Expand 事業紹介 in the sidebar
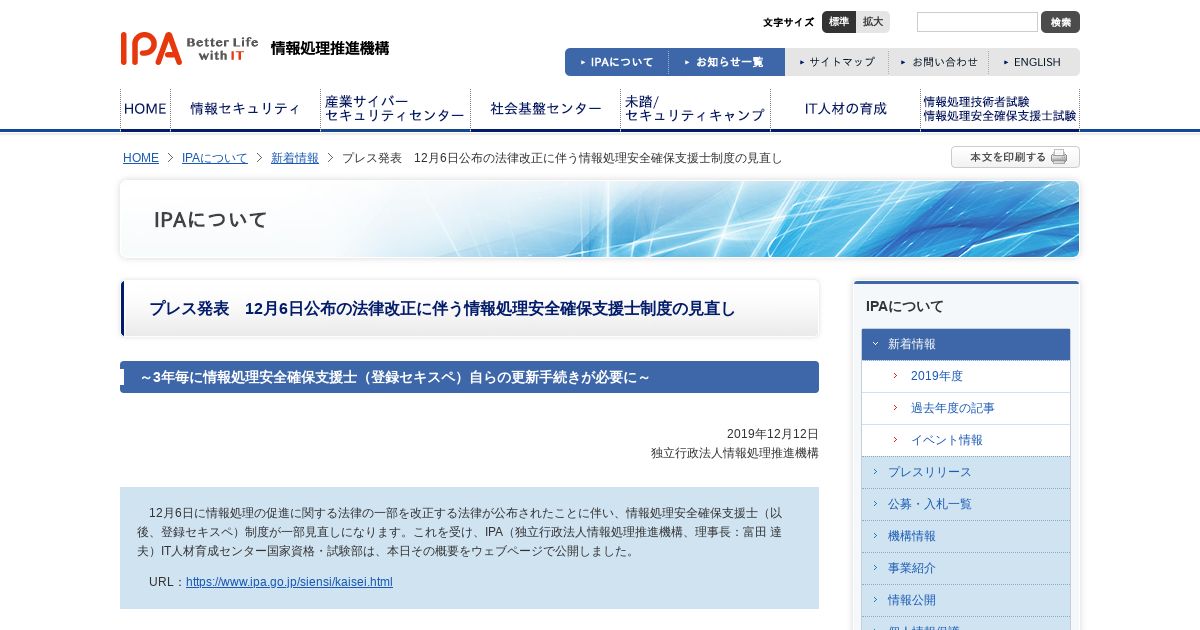The width and height of the screenshot is (1200, 630). coord(966,568)
